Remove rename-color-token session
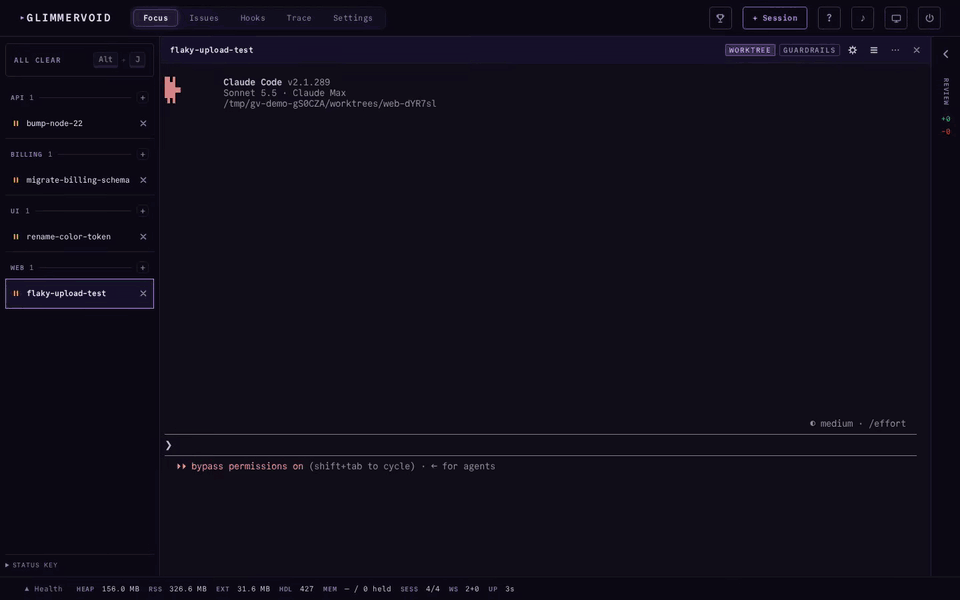The width and height of the screenshot is (960, 600). pyautogui.click(x=143, y=236)
